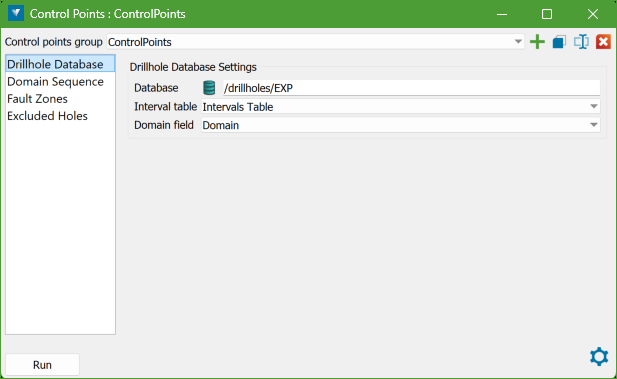This screenshot has height=379, width=617.
Task: Rename the control points group
Action: (581, 42)
